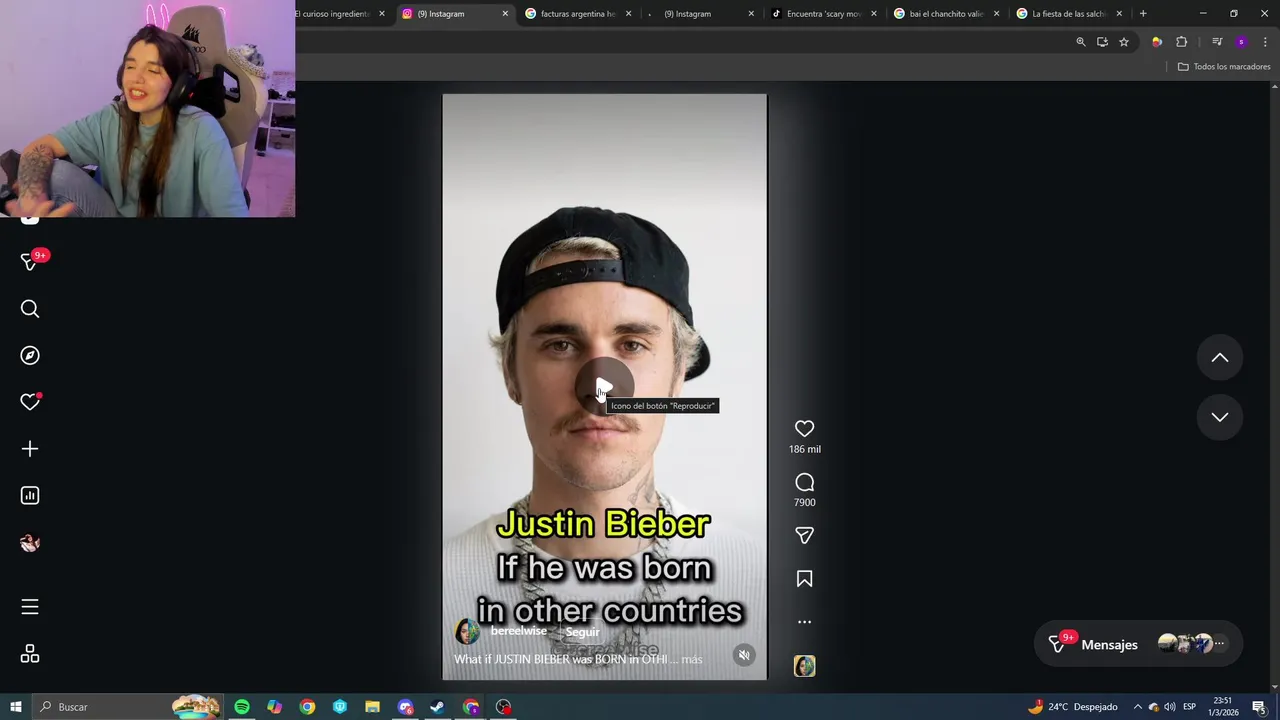Close the facturas argentina tab
The height and width of the screenshot is (720, 1280).
628,14
